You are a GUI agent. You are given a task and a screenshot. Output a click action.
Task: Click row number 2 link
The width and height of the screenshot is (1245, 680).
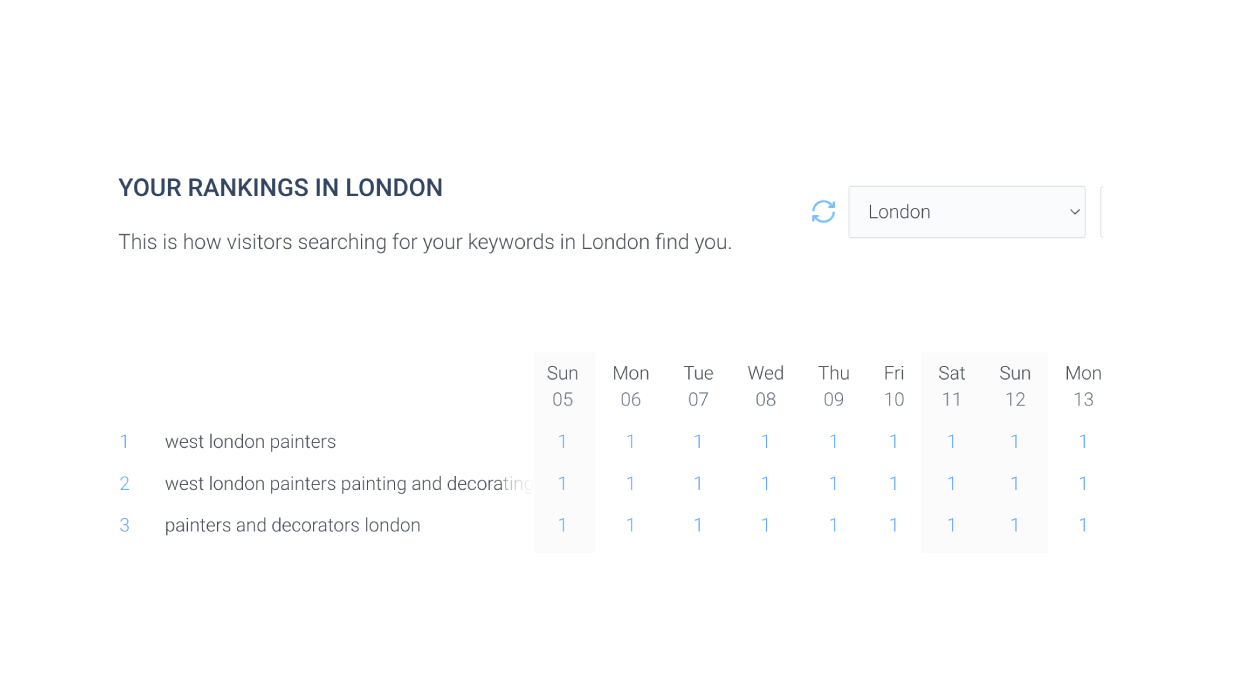point(125,484)
